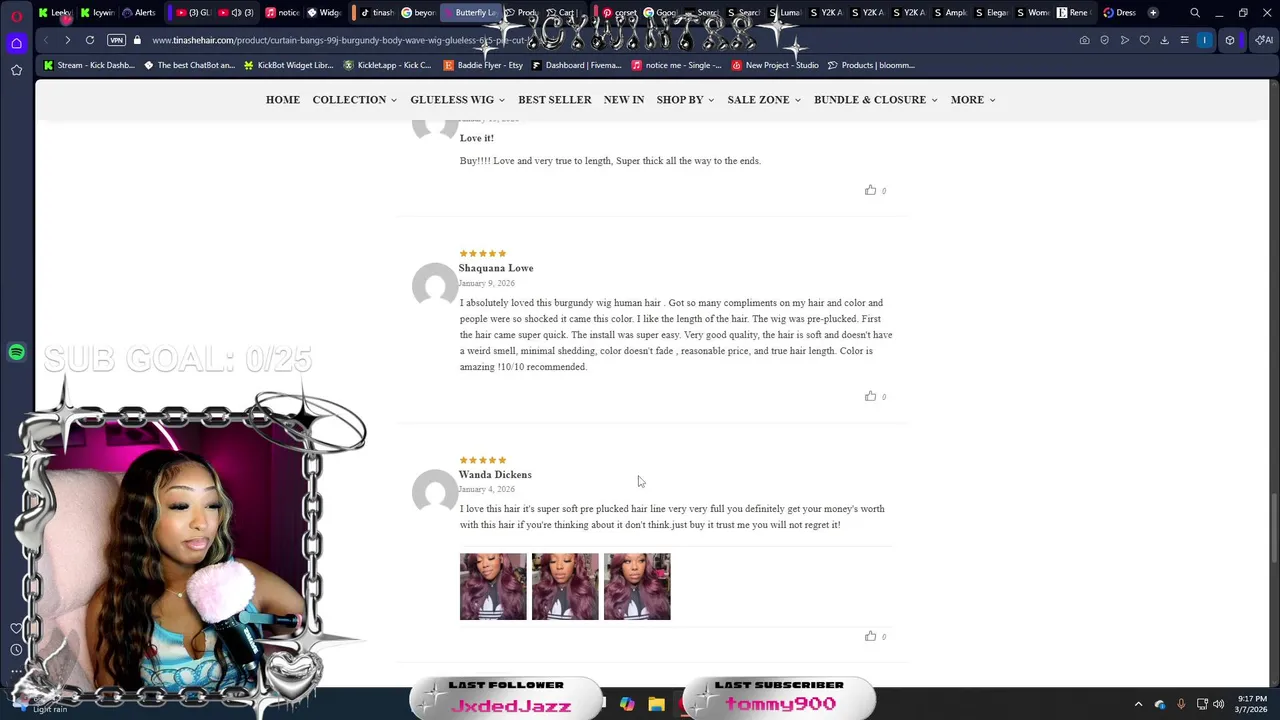Switch to the Dress tab
Screen dimensions: 1280x720
click(1120, 13)
